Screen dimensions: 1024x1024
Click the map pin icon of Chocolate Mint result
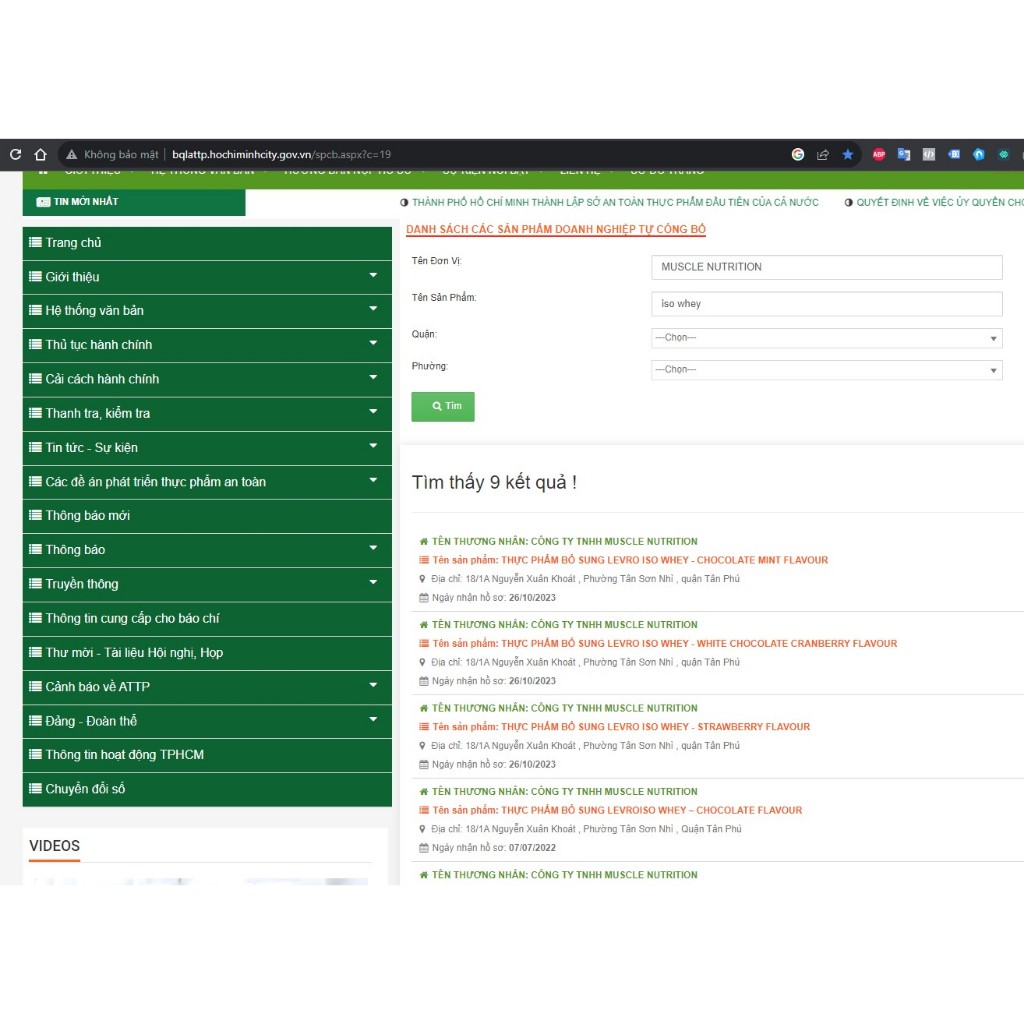coord(423,579)
